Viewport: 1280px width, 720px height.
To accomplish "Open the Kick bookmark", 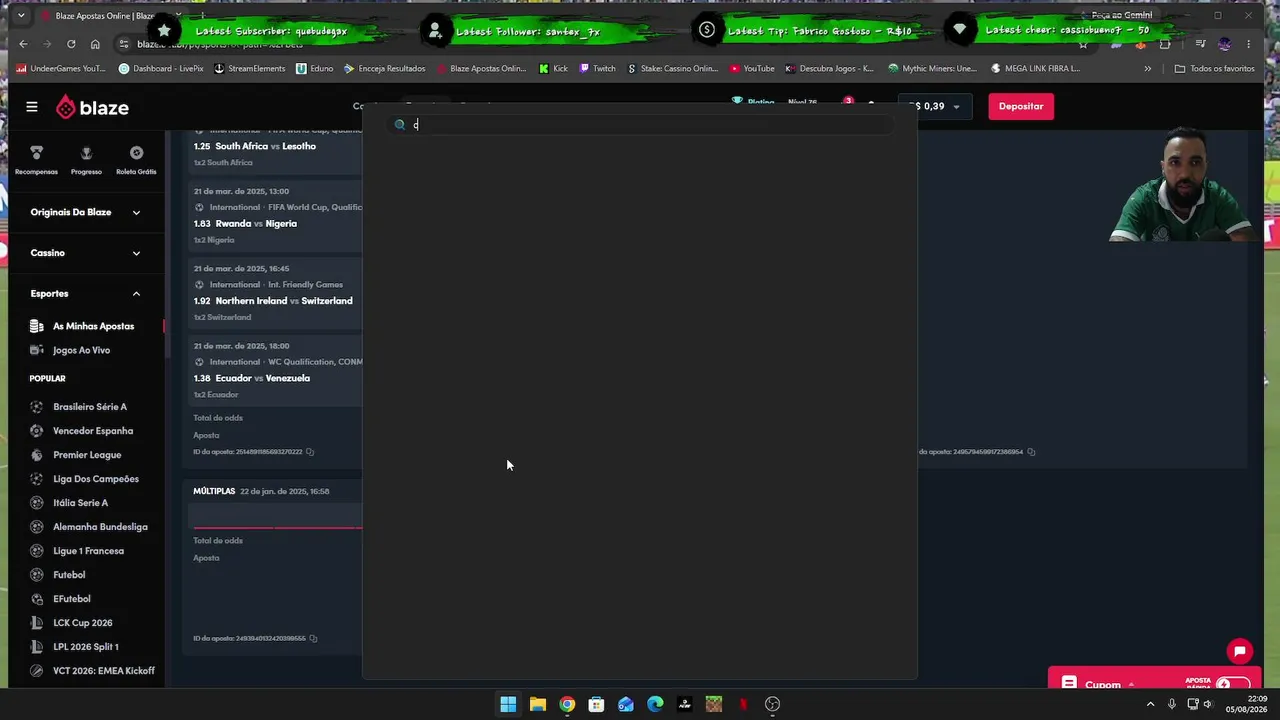I will click(x=553, y=69).
